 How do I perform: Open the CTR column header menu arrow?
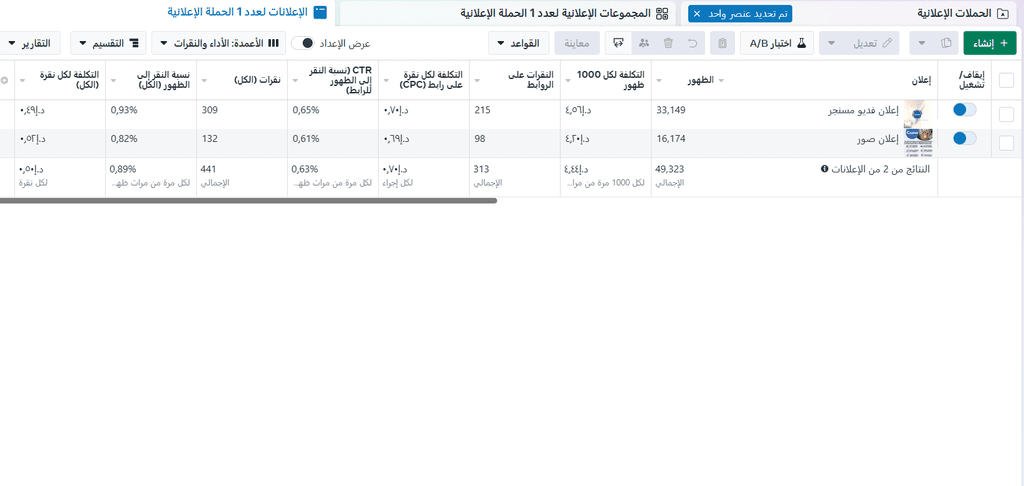(x=294, y=80)
